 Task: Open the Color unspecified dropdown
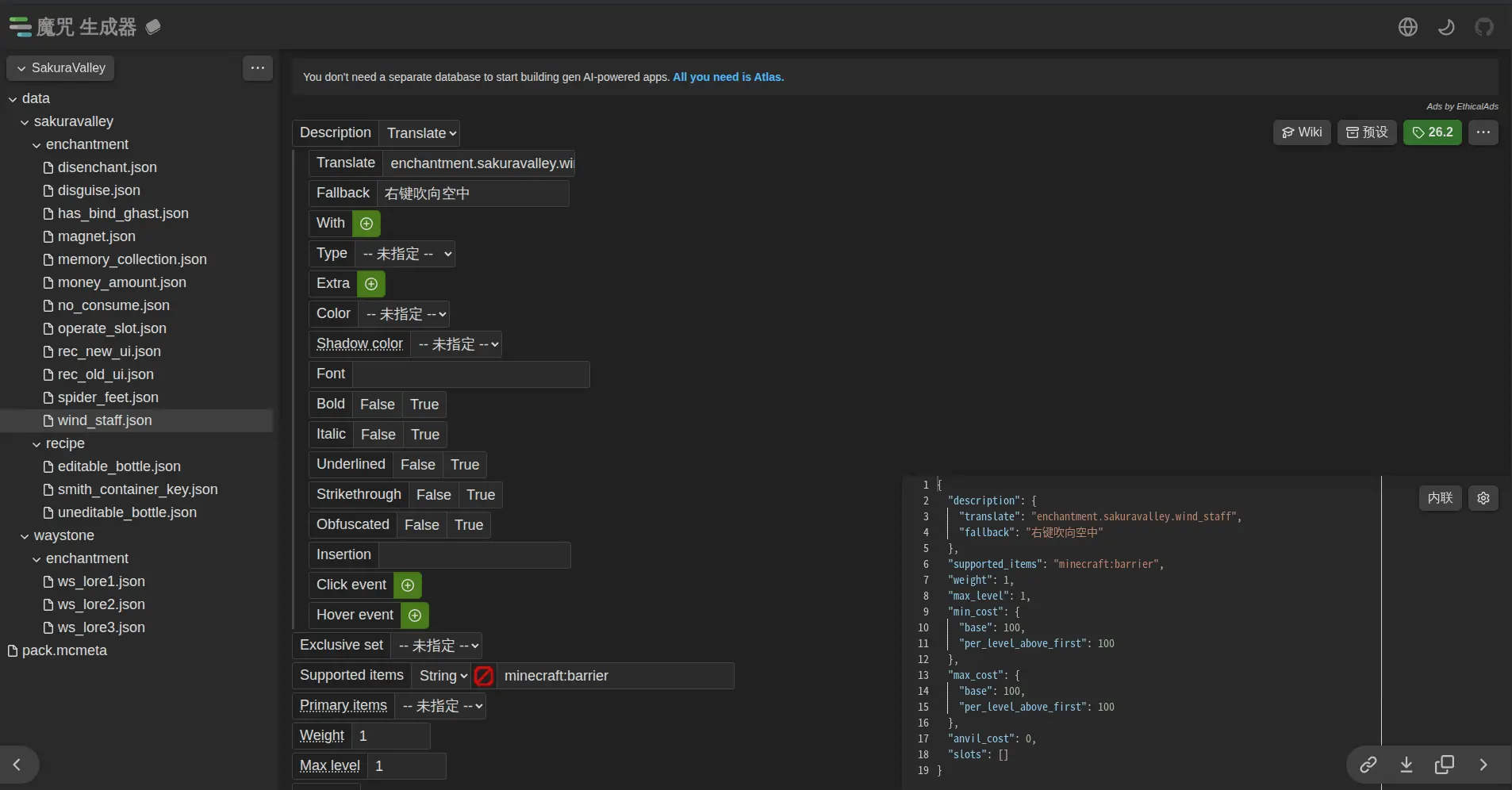point(405,314)
